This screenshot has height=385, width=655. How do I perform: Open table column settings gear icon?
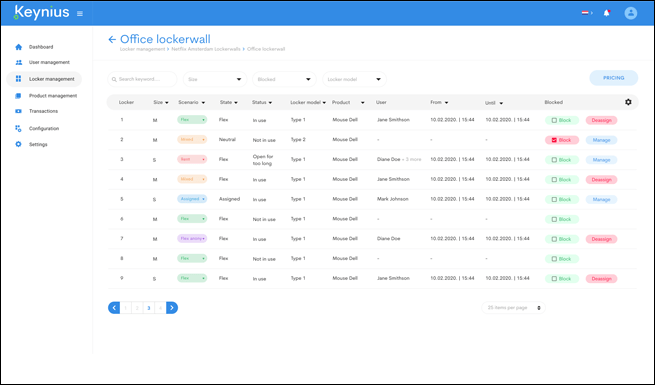[x=628, y=102]
